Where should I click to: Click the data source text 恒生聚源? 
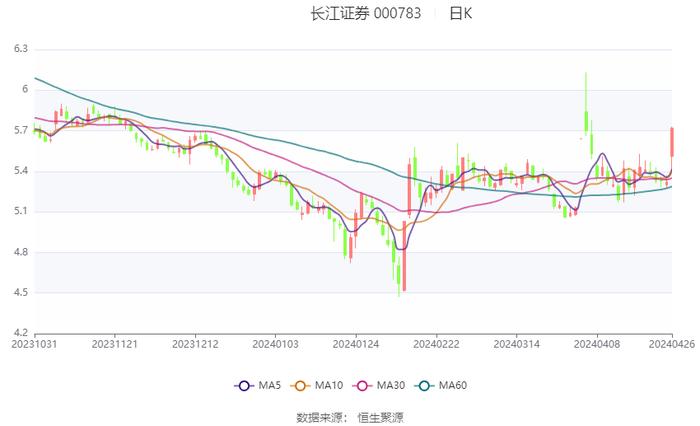tap(381, 417)
